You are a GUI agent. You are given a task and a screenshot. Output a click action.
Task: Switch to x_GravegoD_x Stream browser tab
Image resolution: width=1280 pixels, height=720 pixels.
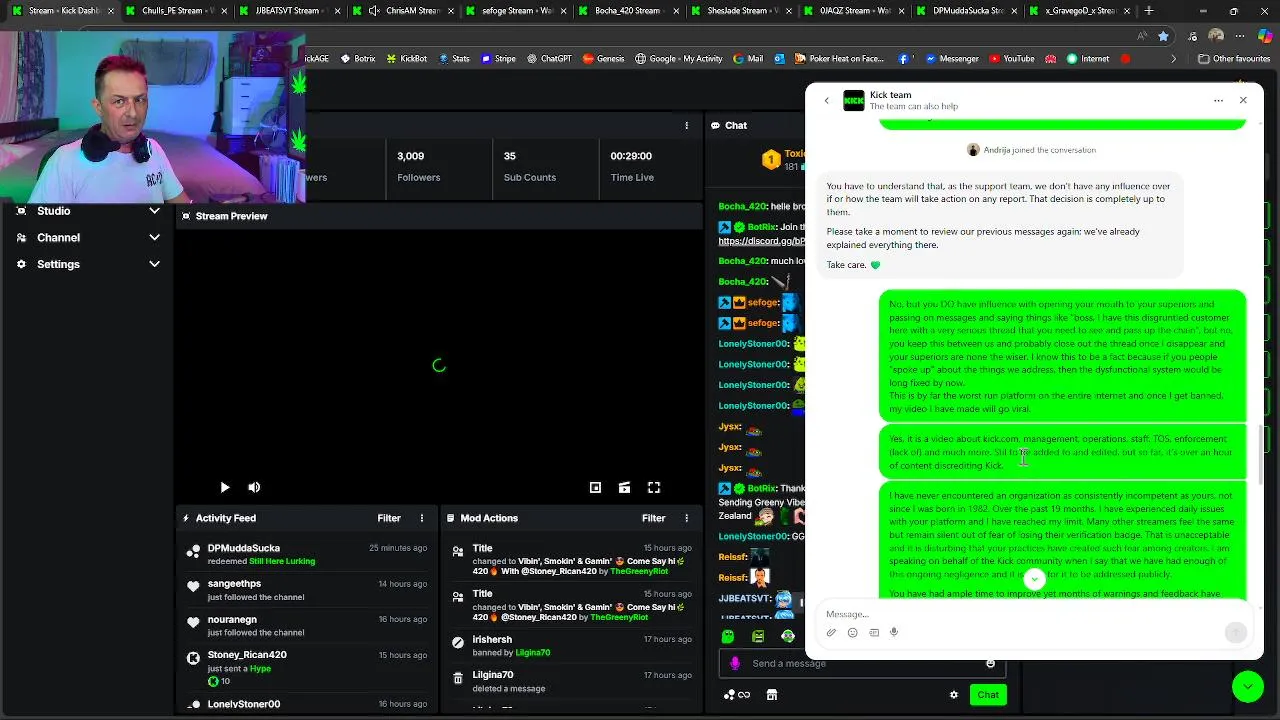(x=1081, y=11)
